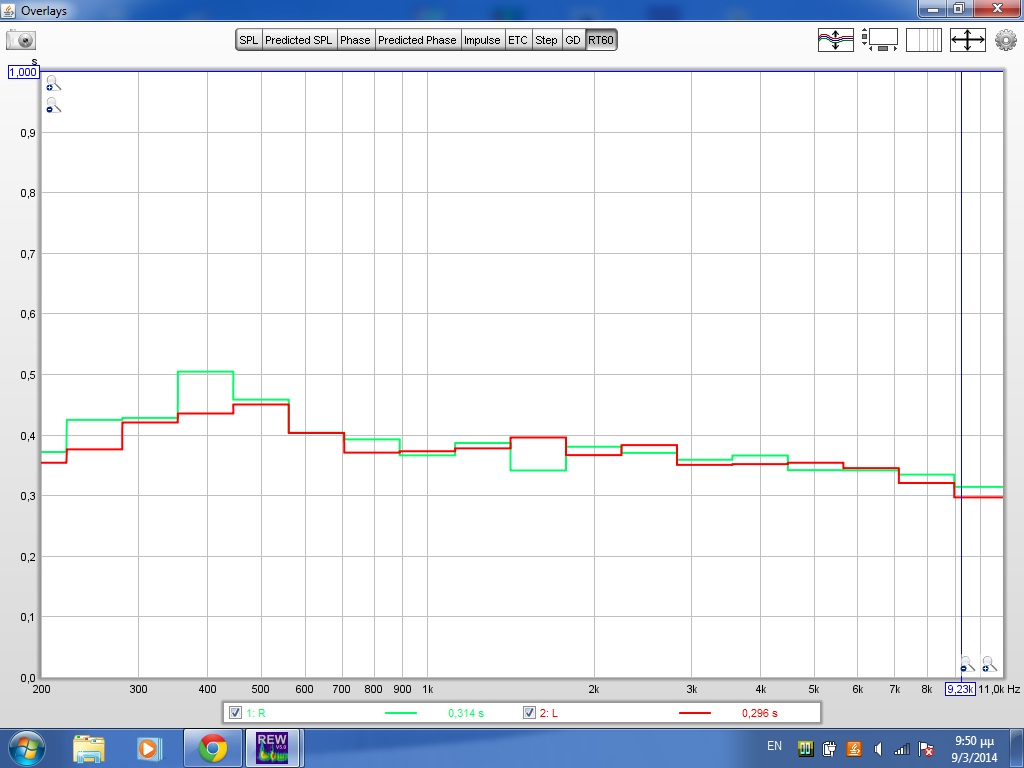This screenshot has height=768, width=1024.
Task: Capture the graph with the camera icon
Action: pos(21,40)
